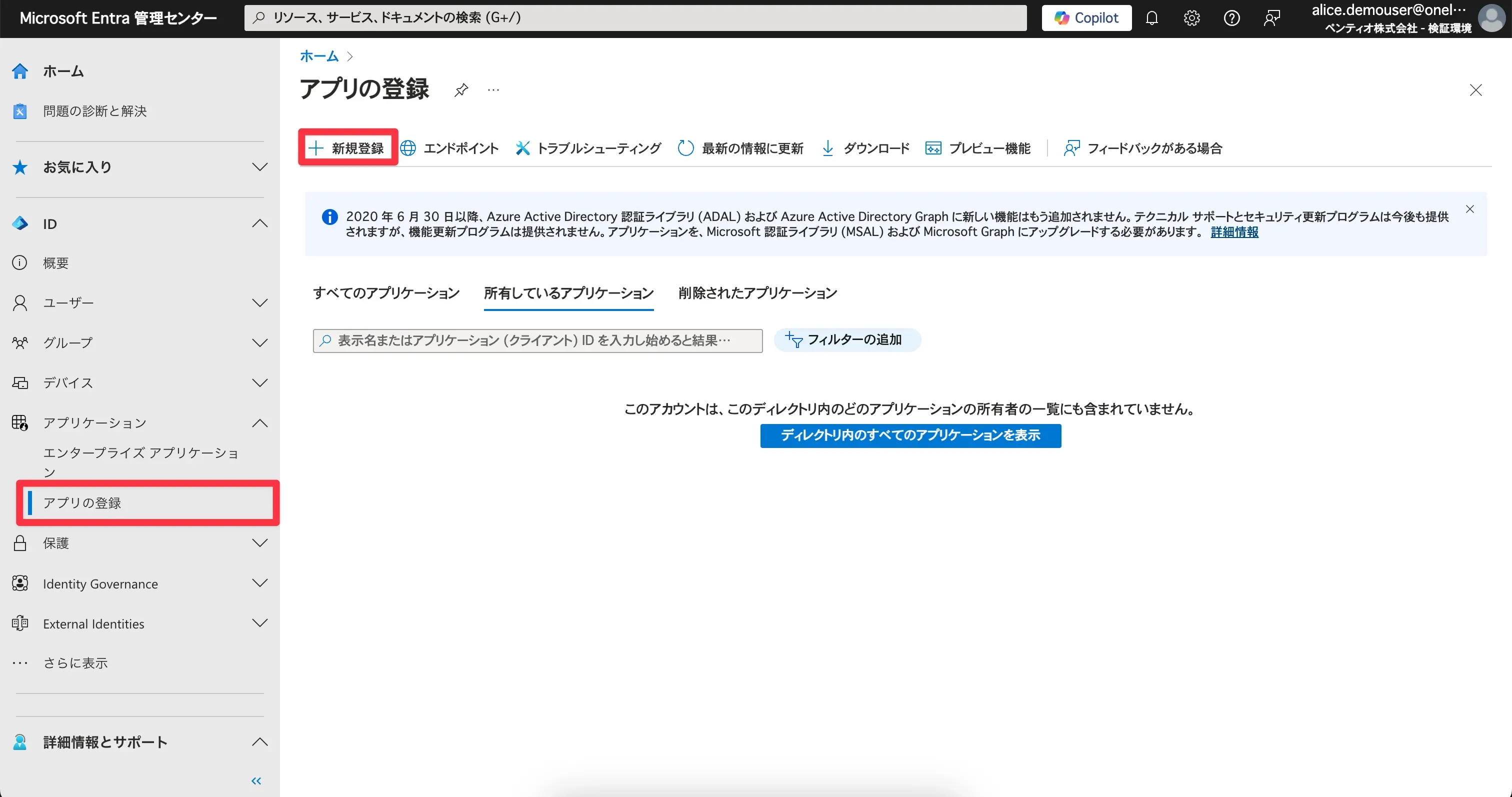This screenshot has width=1512, height=797.
Task: Open the settings gear icon
Action: click(1191, 18)
